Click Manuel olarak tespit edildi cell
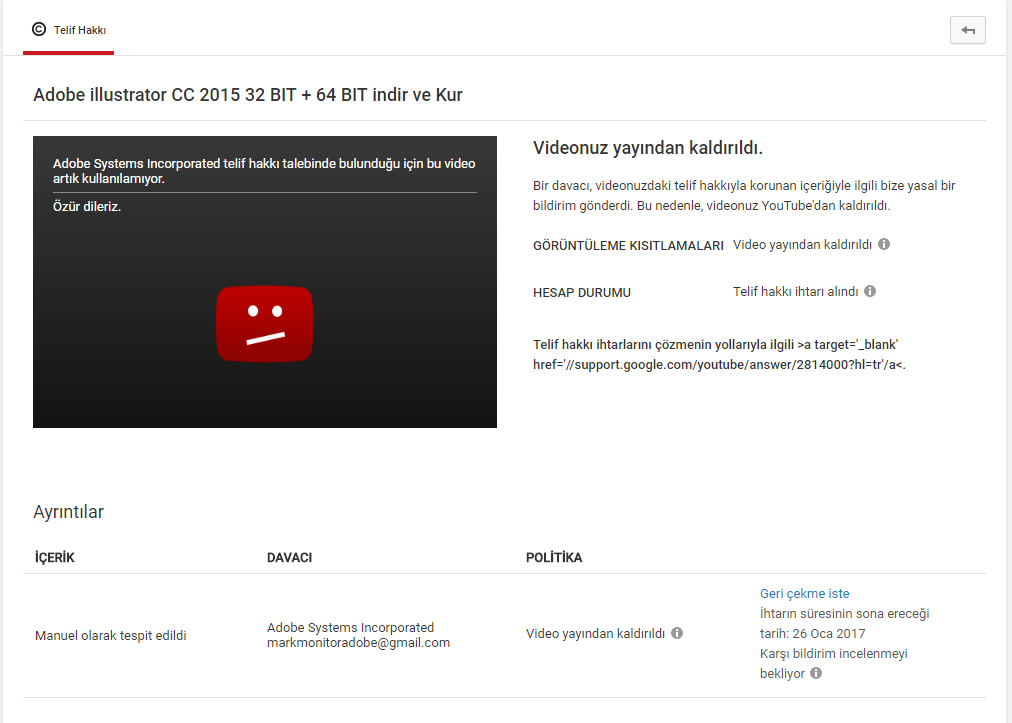Image resolution: width=1012 pixels, height=723 pixels. coord(110,635)
